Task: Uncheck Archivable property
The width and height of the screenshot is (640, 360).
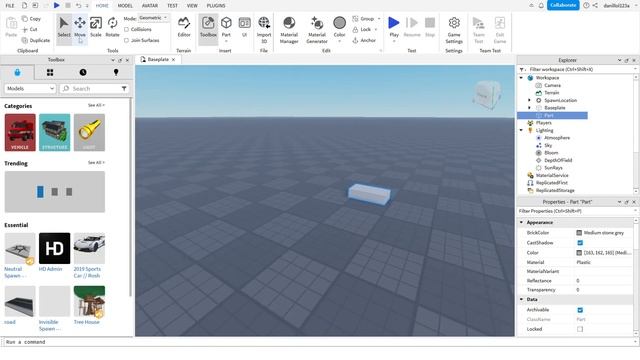Action: point(580,310)
